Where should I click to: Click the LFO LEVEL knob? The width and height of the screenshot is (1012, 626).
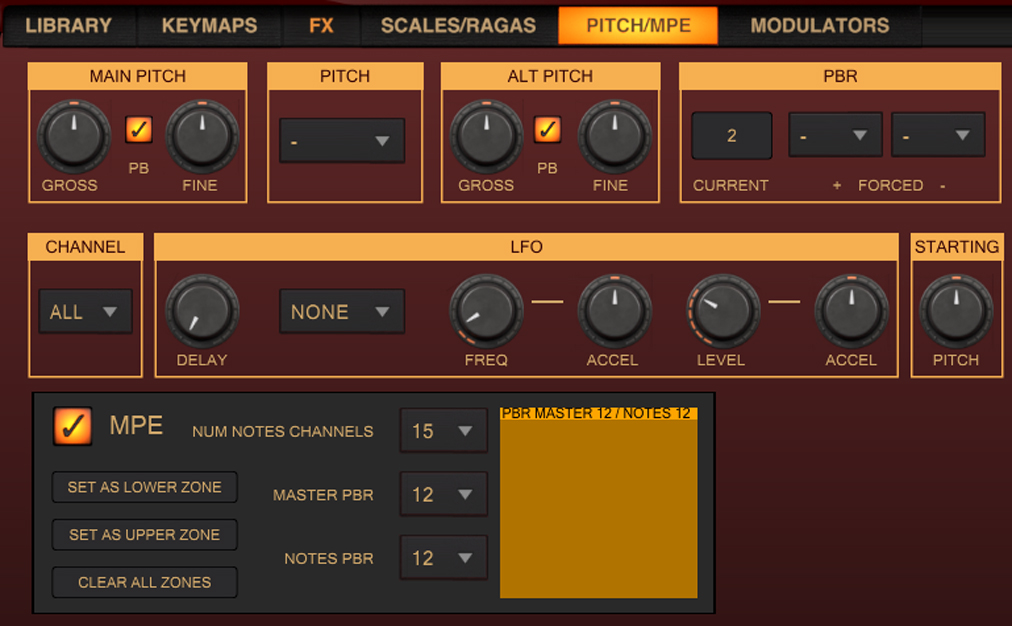click(723, 311)
